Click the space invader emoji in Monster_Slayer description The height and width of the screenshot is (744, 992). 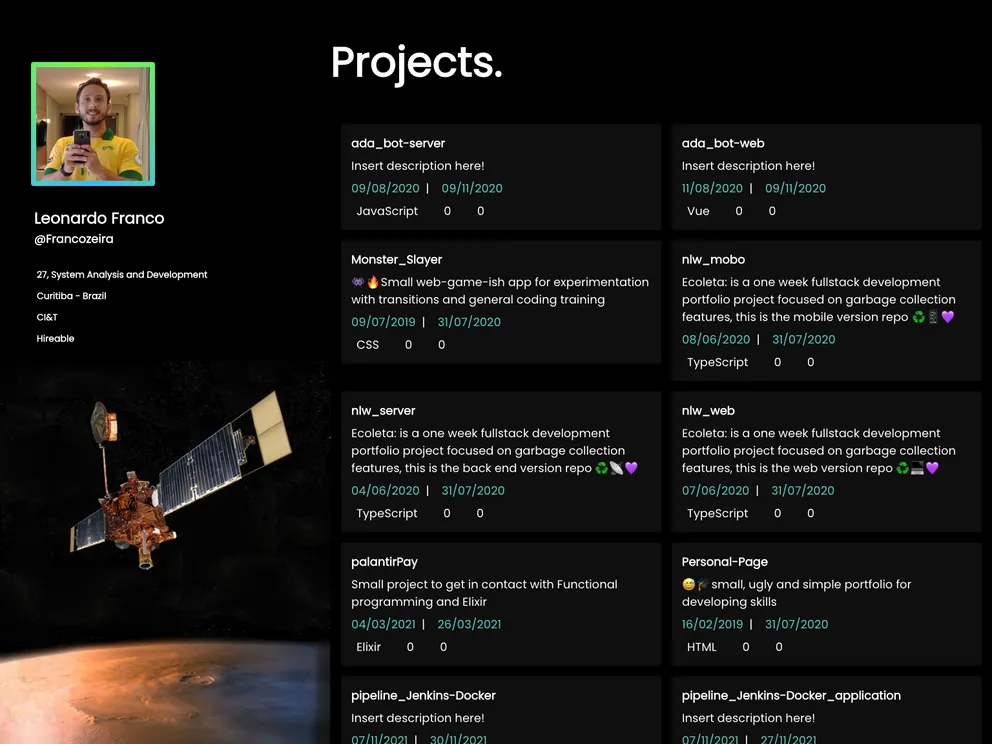[x=358, y=283]
